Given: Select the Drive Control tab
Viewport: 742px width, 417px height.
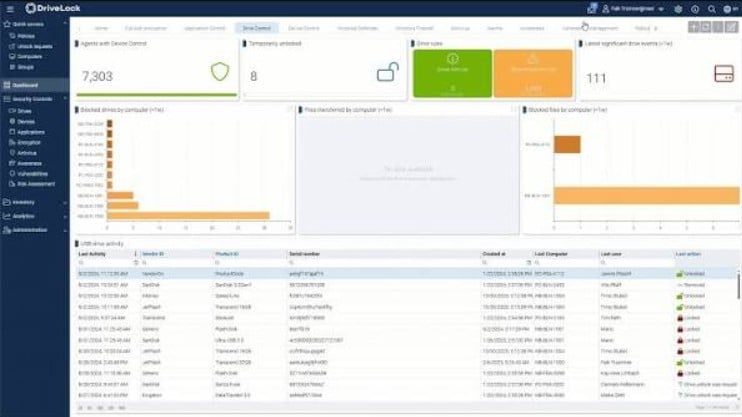Looking at the screenshot, I should (256, 28).
